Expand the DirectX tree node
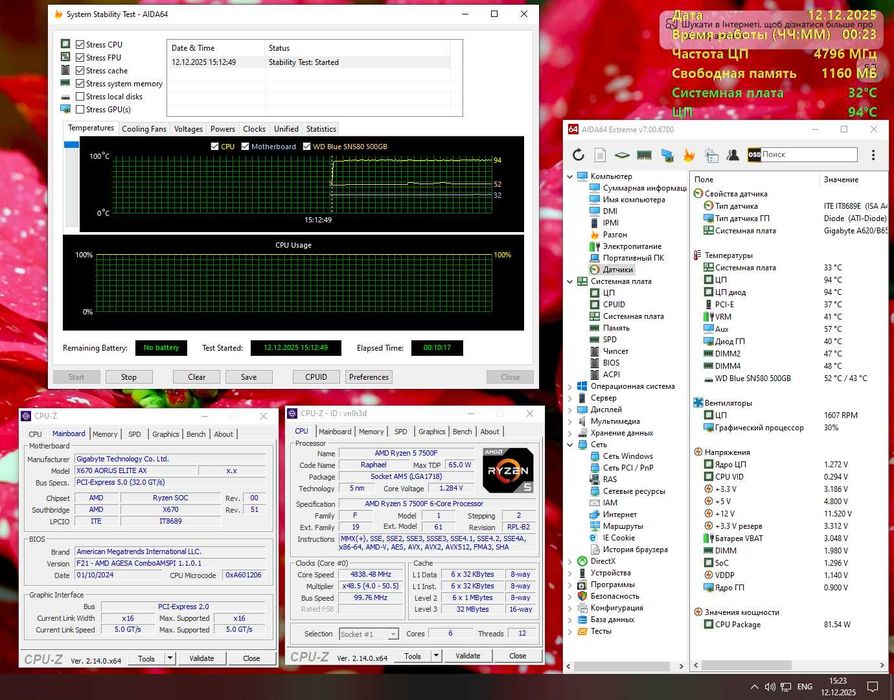This screenshot has height=700, width=894. tap(570, 561)
